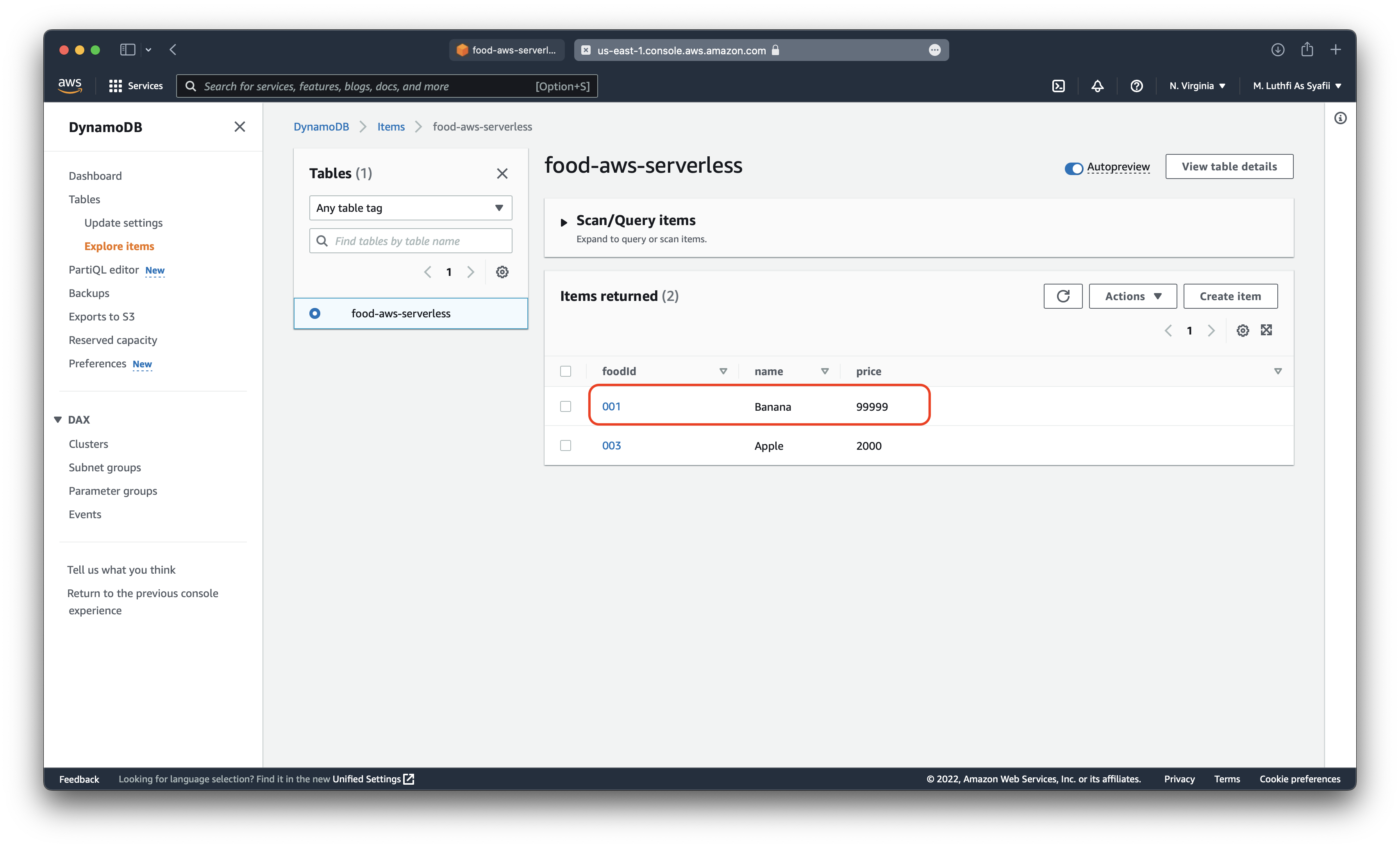Open the Actions dropdown
The height and width of the screenshot is (848, 1400).
pos(1132,296)
